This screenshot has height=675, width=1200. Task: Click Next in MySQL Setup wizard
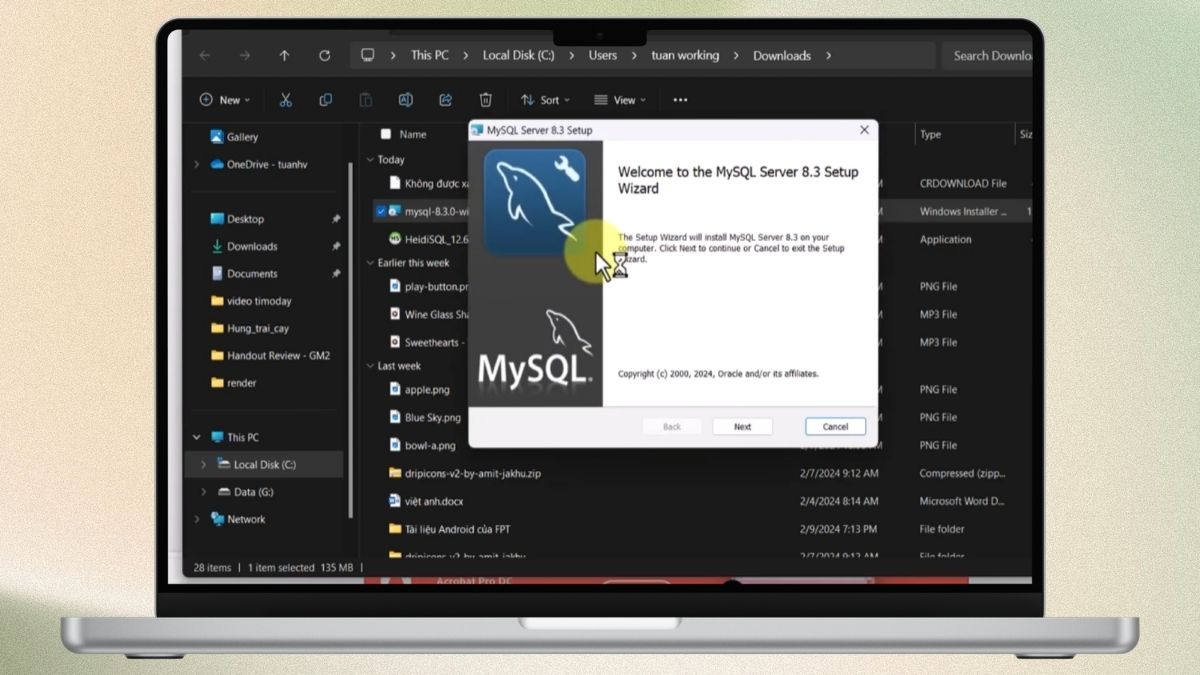742,426
